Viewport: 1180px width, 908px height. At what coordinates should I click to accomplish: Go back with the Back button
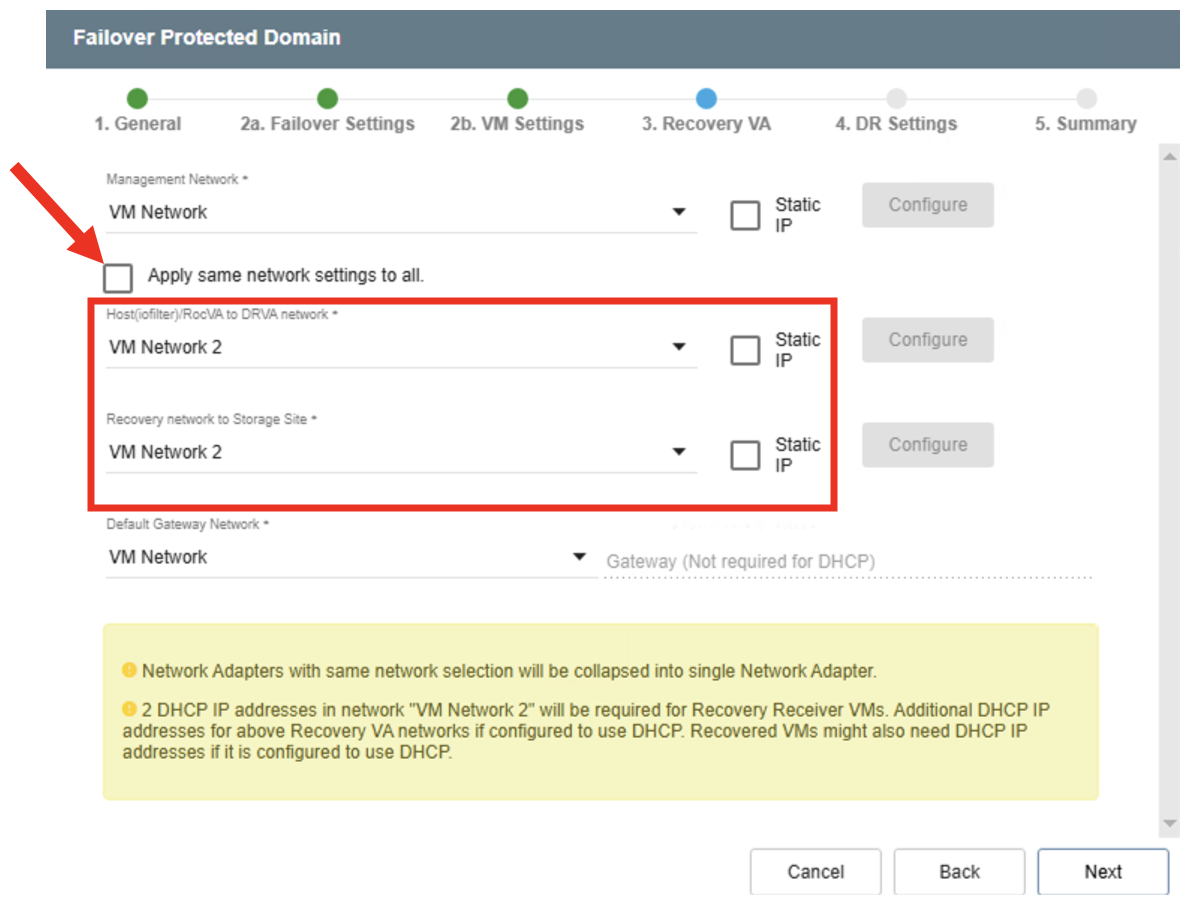click(959, 871)
